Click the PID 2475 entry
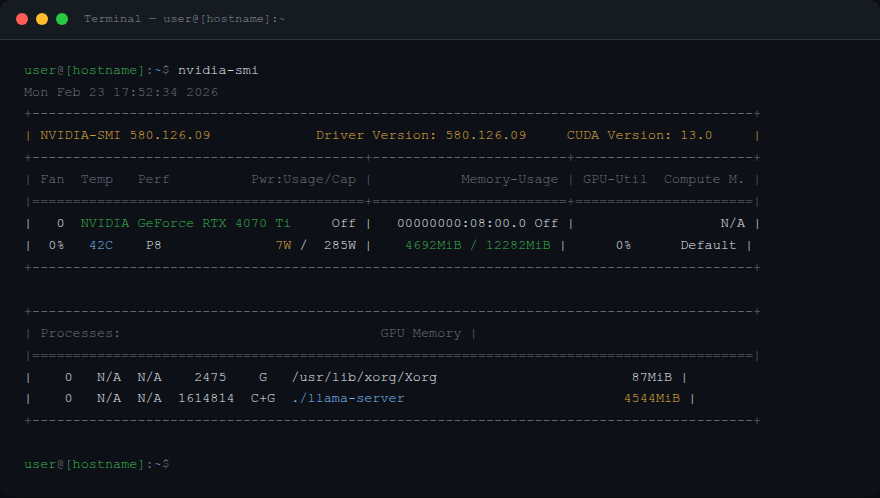The width and height of the screenshot is (880, 498). click(x=210, y=377)
